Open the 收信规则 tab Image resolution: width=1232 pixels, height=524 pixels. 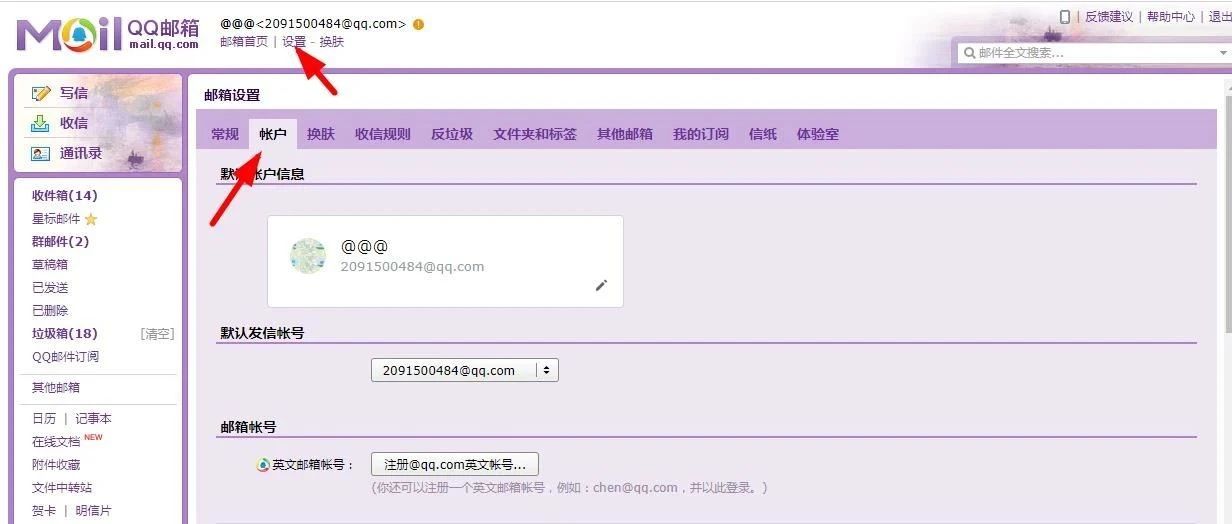tap(382, 134)
